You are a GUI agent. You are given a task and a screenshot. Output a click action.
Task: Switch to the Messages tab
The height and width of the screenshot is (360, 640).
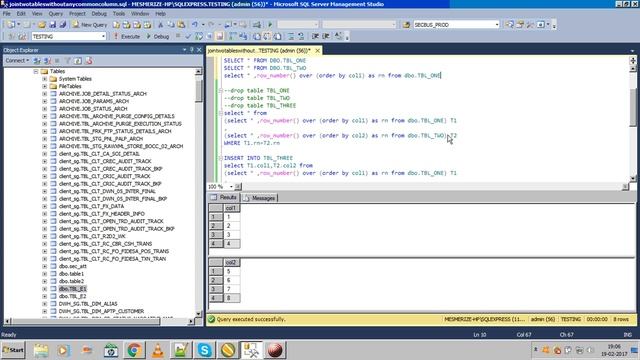[260, 198]
